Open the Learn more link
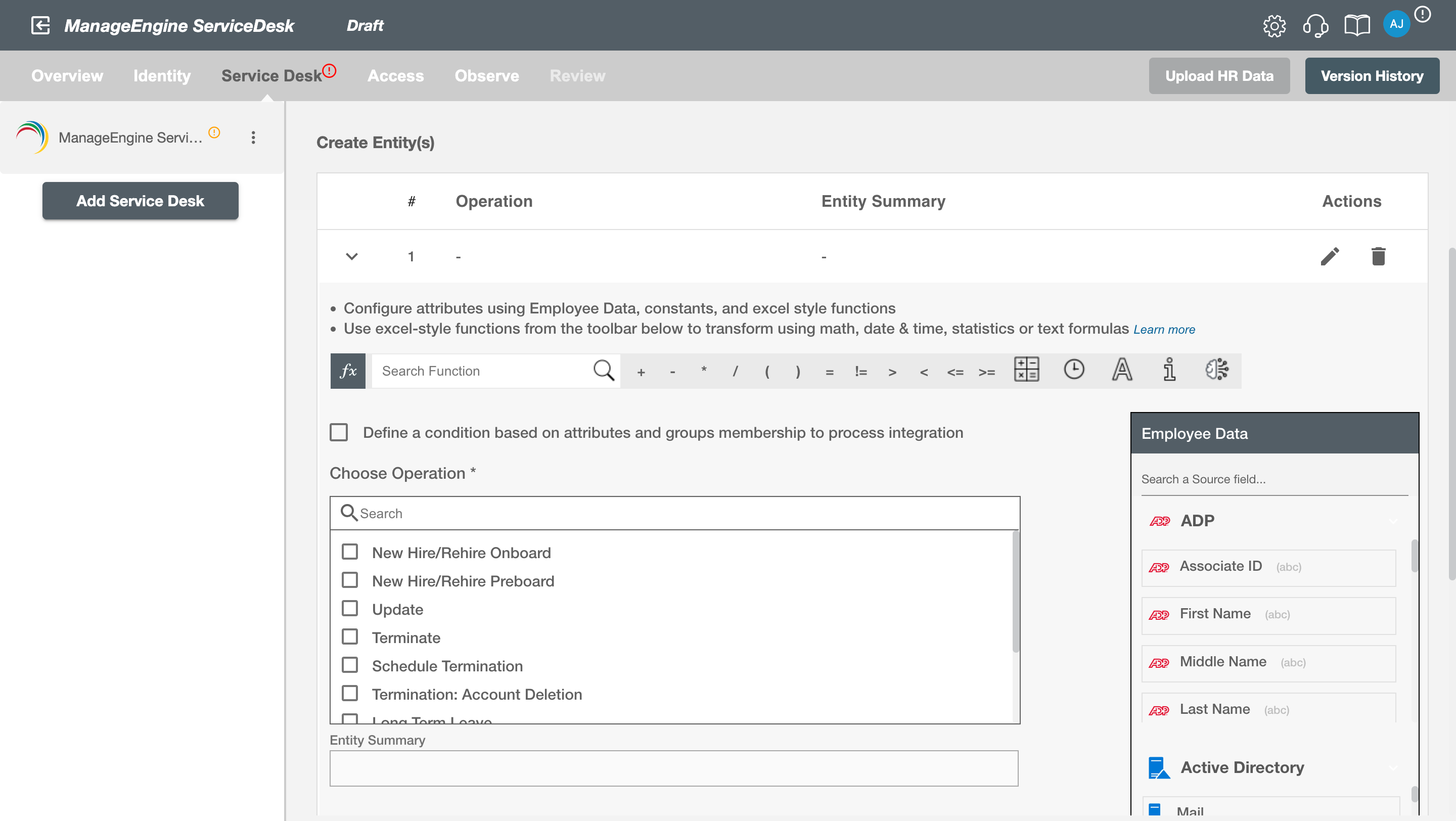Viewport: 1456px width, 821px height. coord(1164,330)
